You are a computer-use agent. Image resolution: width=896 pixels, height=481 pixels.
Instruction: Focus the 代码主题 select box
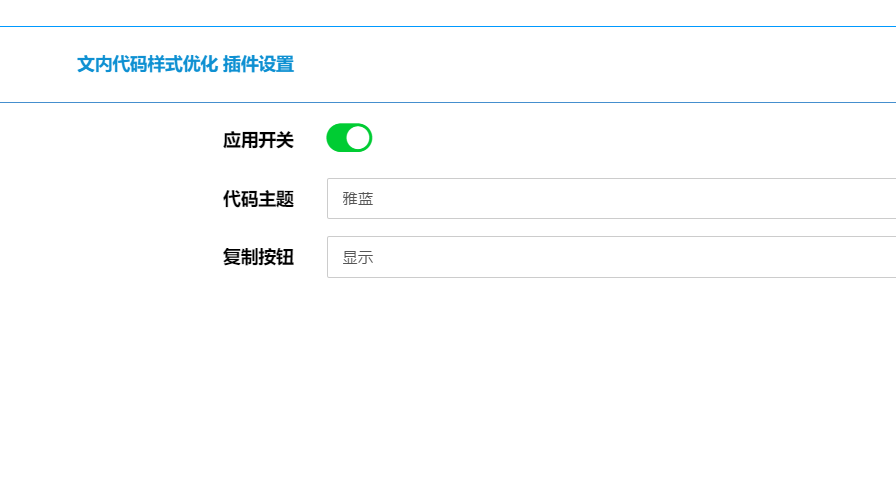pos(611,198)
